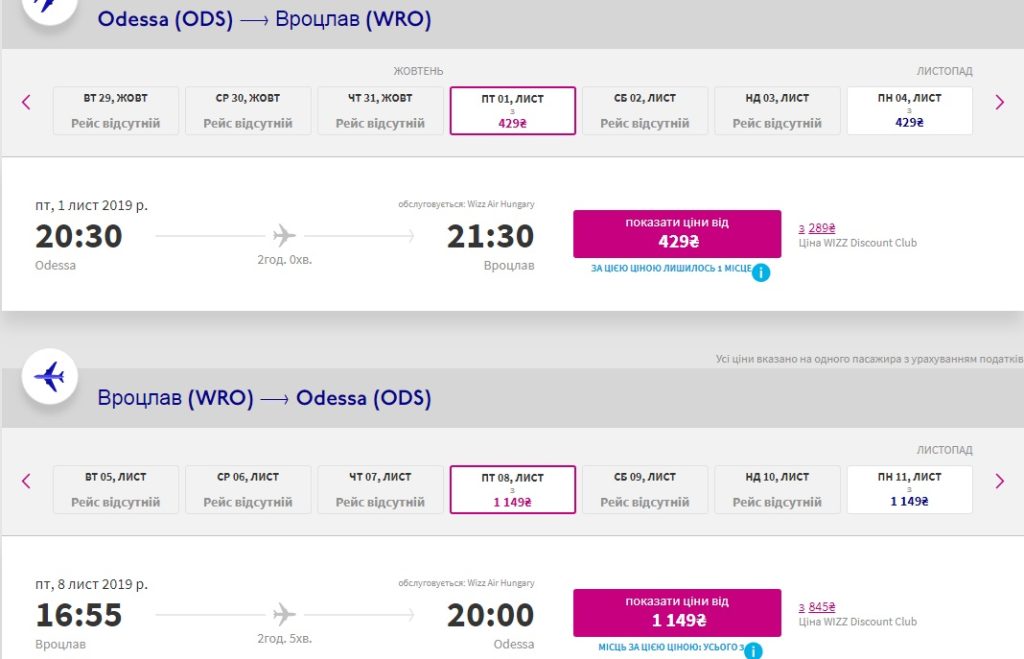1024x659 pixels.
Task: Select outbound date ПН 04, ЛИСТ
Action: click(909, 110)
